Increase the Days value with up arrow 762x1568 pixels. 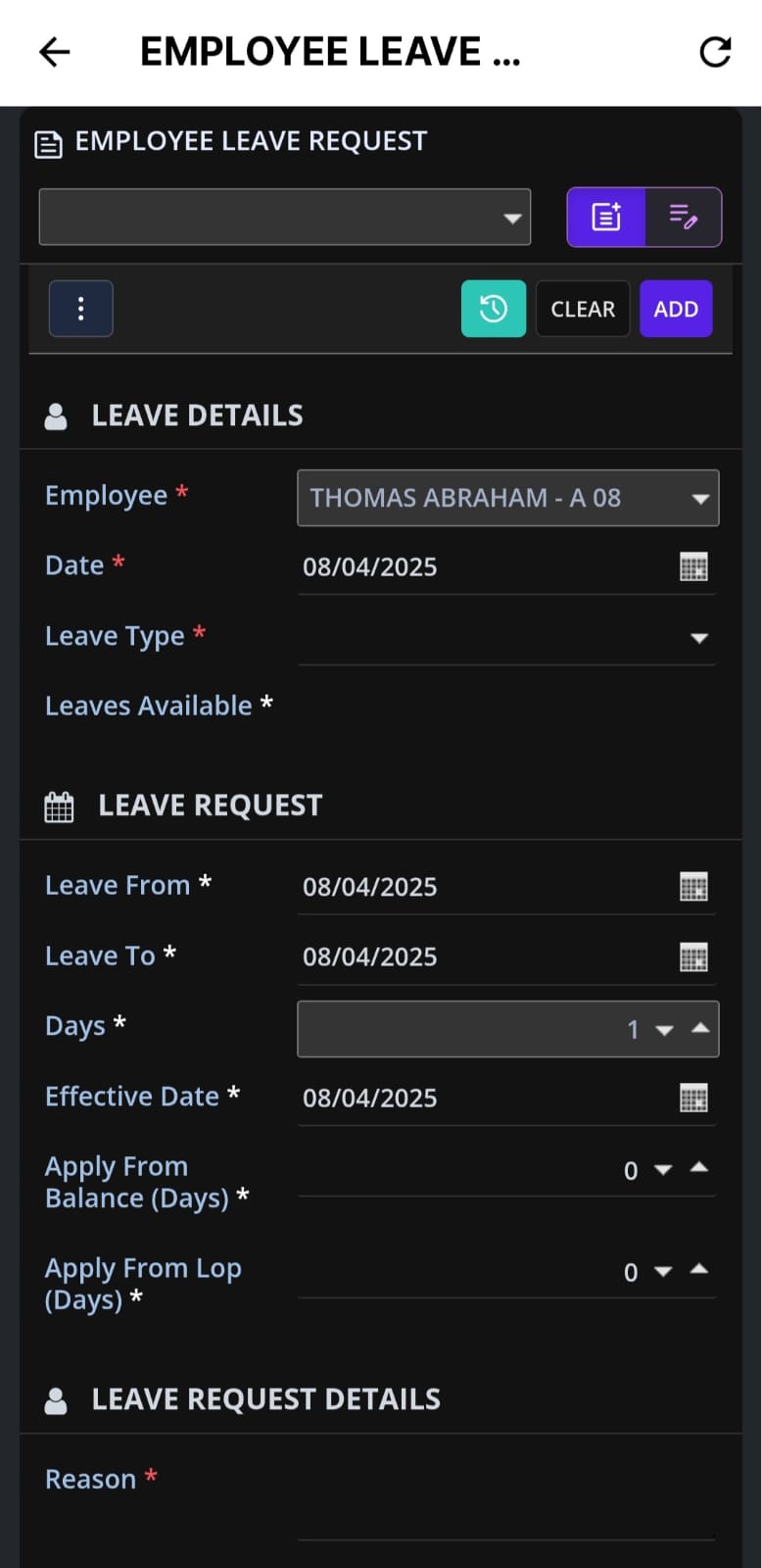pyautogui.click(x=700, y=1027)
